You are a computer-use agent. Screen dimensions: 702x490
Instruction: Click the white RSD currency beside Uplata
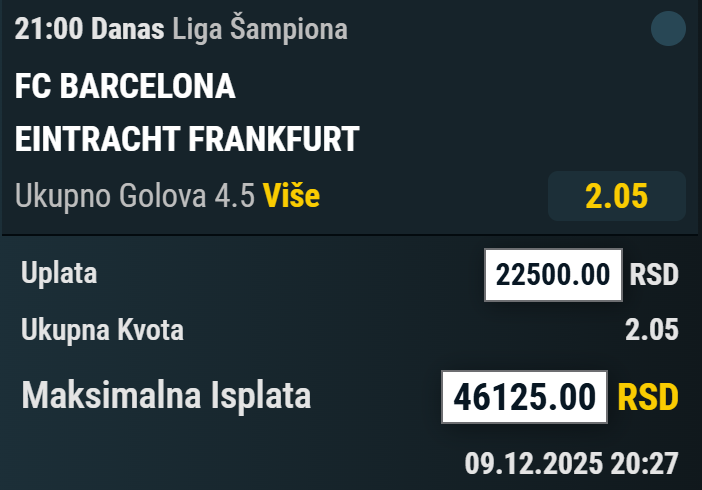(x=654, y=274)
